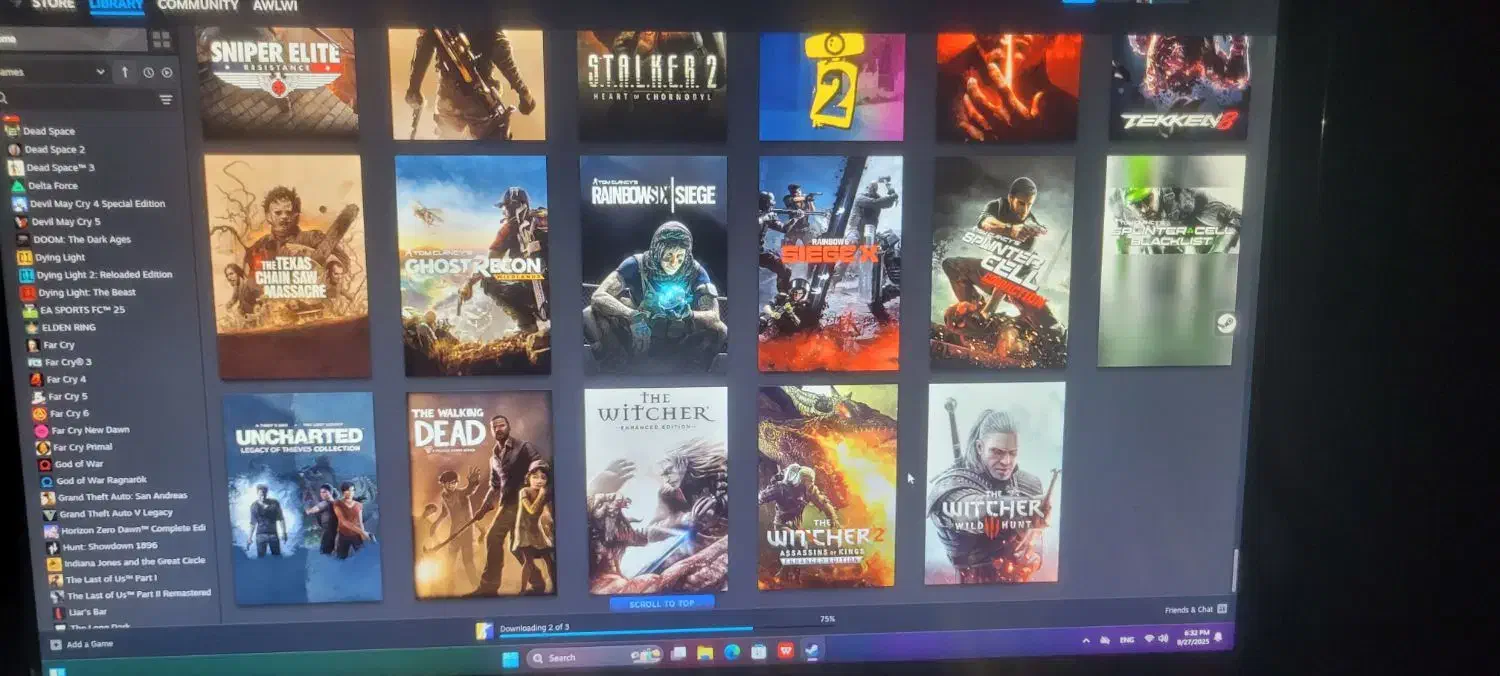Open the Tekken 8 cover
The width and height of the screenshot is (1500, 676).
pyautogui.click(x=1181, y=87)
